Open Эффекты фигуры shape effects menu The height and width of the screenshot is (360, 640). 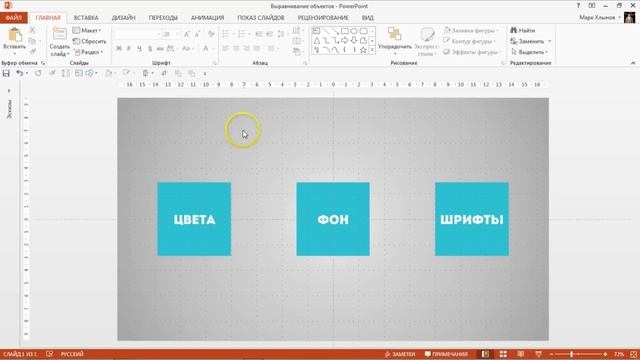(x=472, y=52)
